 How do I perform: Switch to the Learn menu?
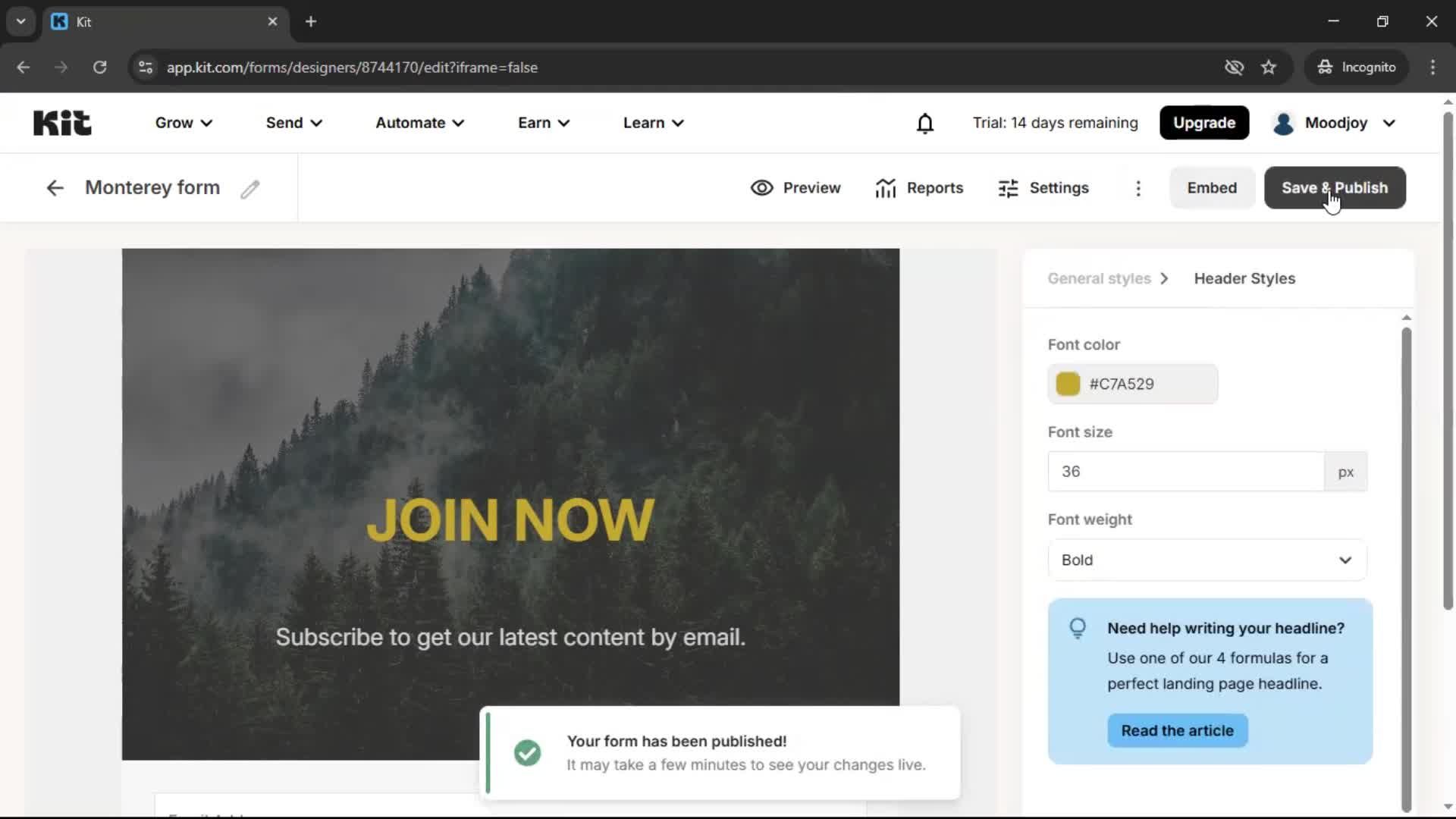click(x=652, y=122)
